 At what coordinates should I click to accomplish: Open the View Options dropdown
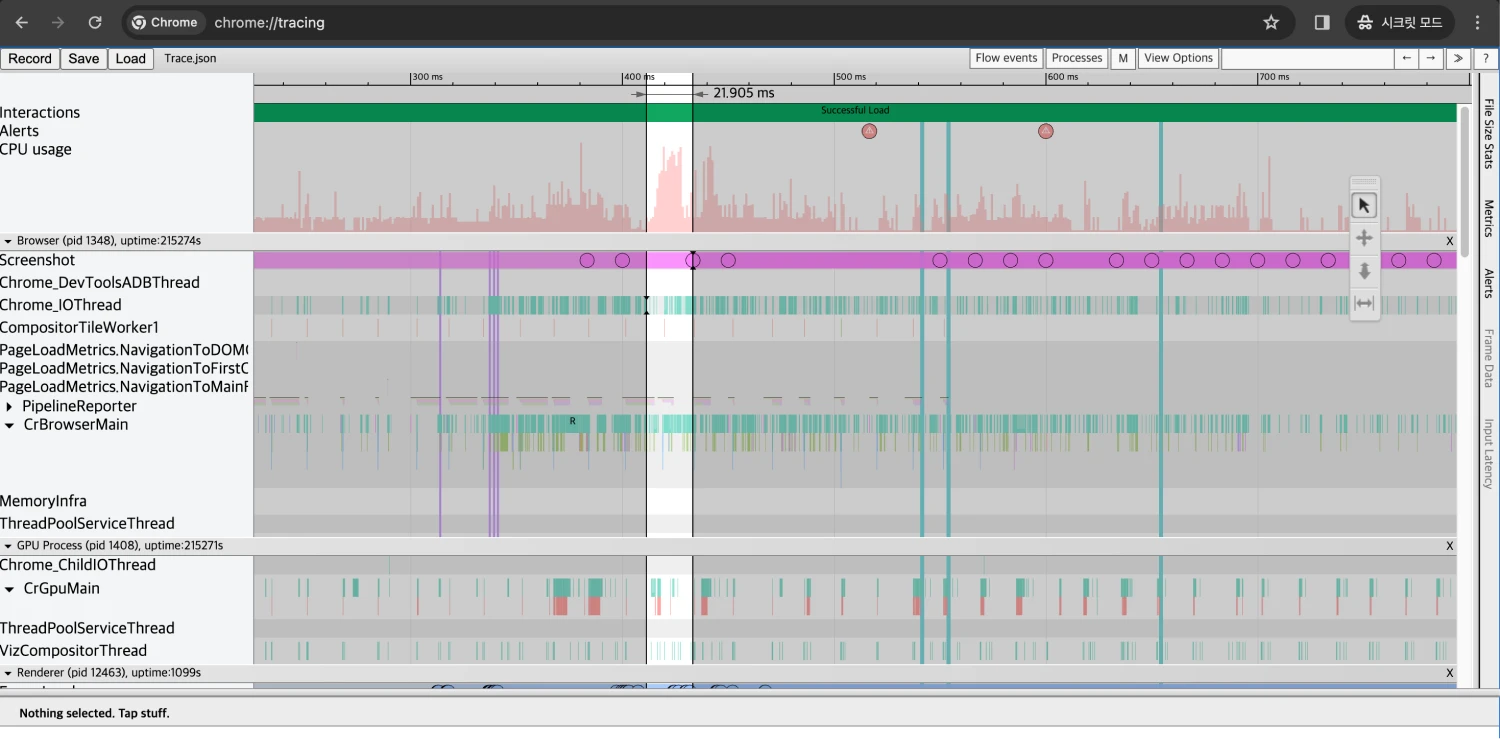[x=1178, y=58]
